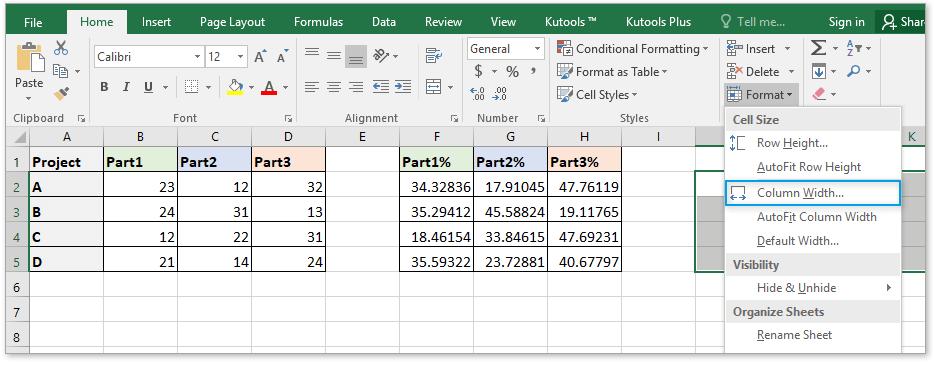Open the Cell Styles dropdown
The image size is (934, 365).
click(x=597, y=94)
